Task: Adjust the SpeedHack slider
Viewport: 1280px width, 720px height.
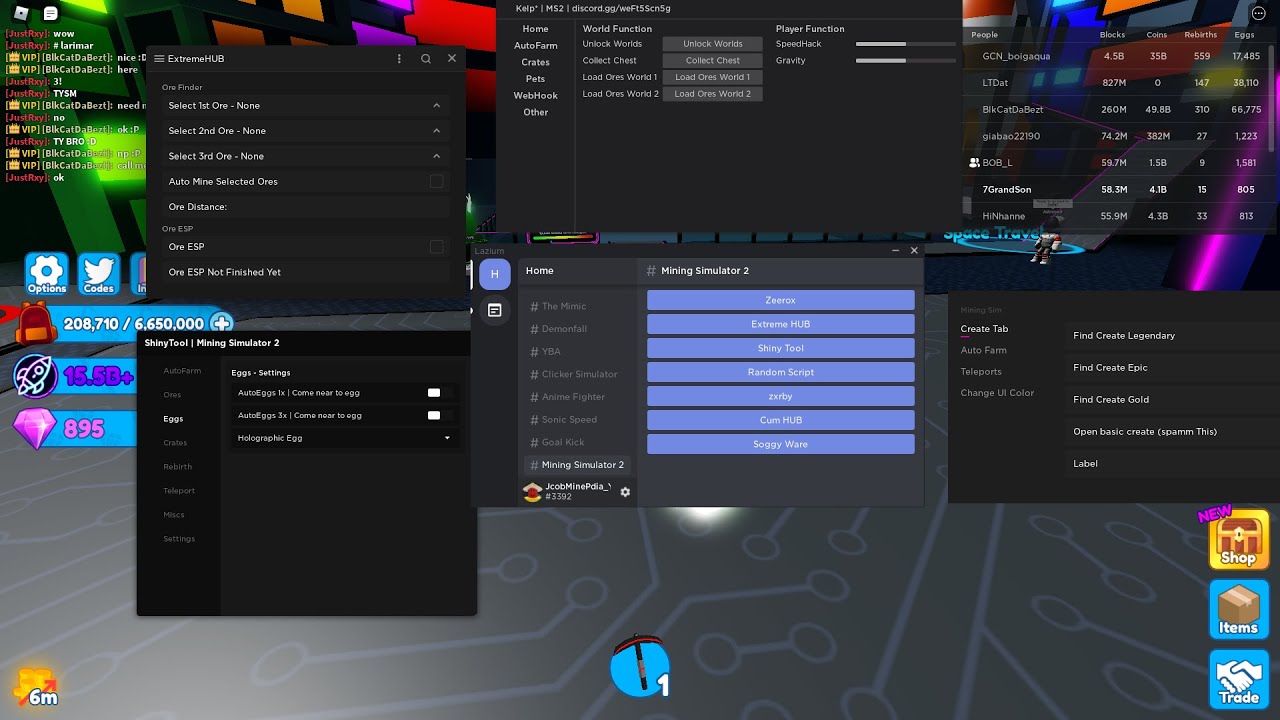Action: tap(905, 44)
